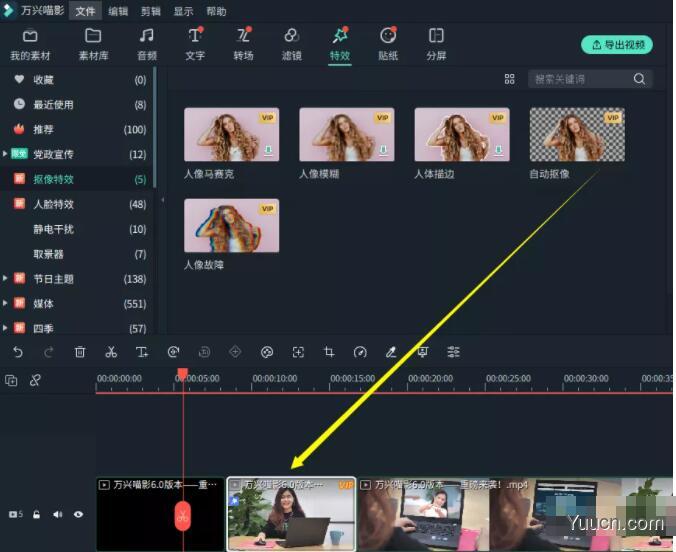Toggle the clip link icon

coord(35,380)
